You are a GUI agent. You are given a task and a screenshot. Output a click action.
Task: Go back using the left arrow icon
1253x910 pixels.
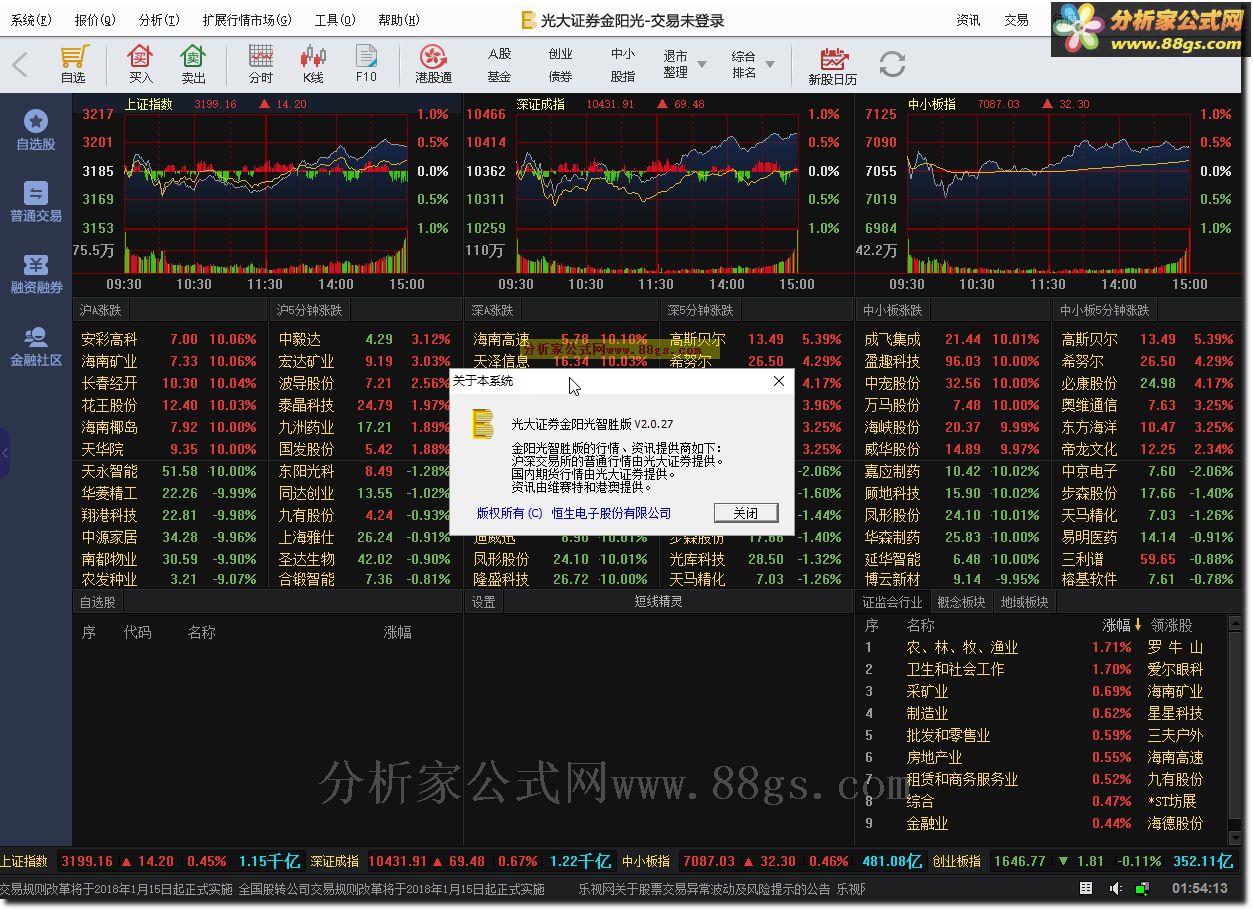[20, 65]
